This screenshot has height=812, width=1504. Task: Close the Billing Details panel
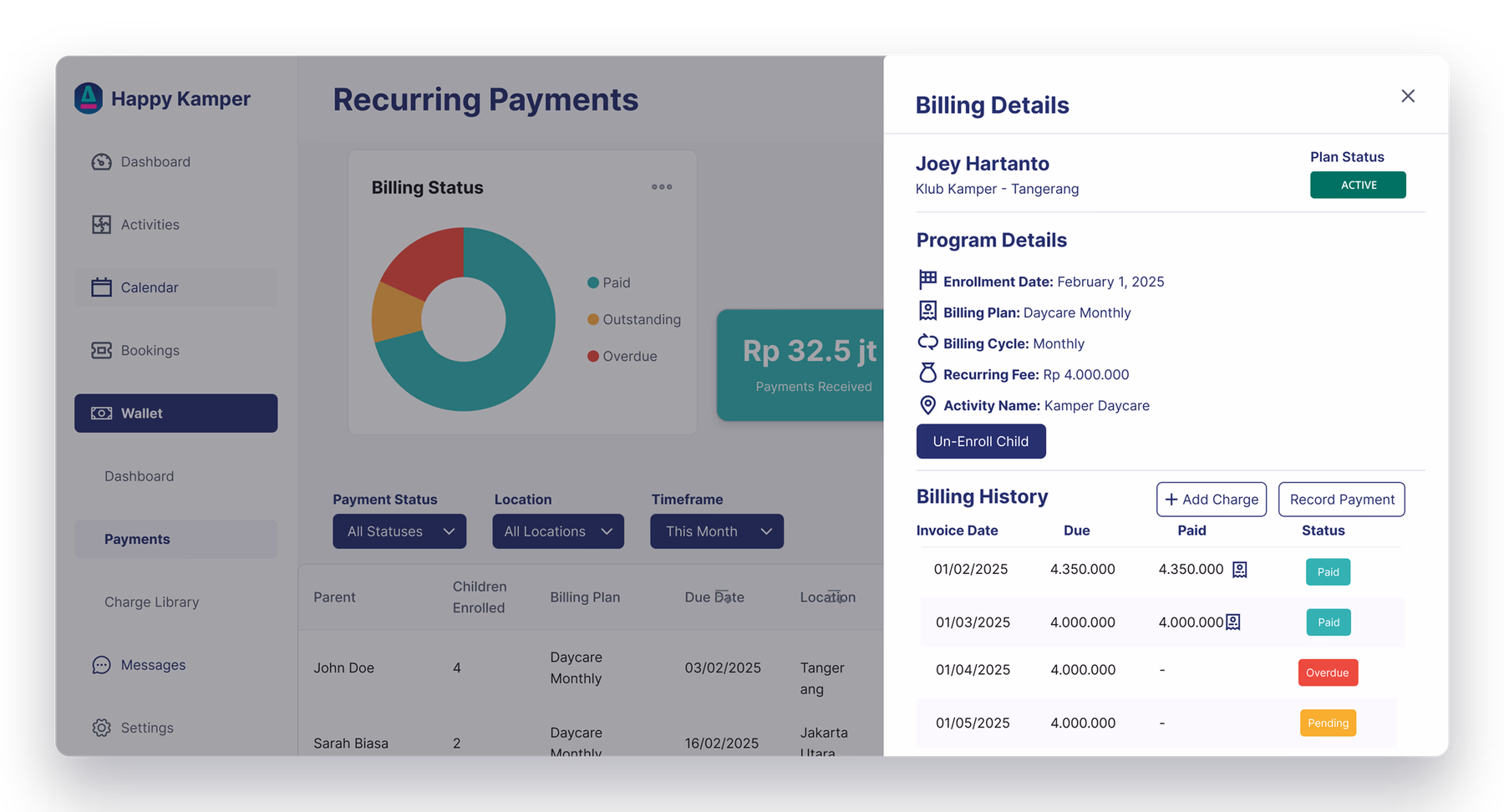coord(1408,96)
